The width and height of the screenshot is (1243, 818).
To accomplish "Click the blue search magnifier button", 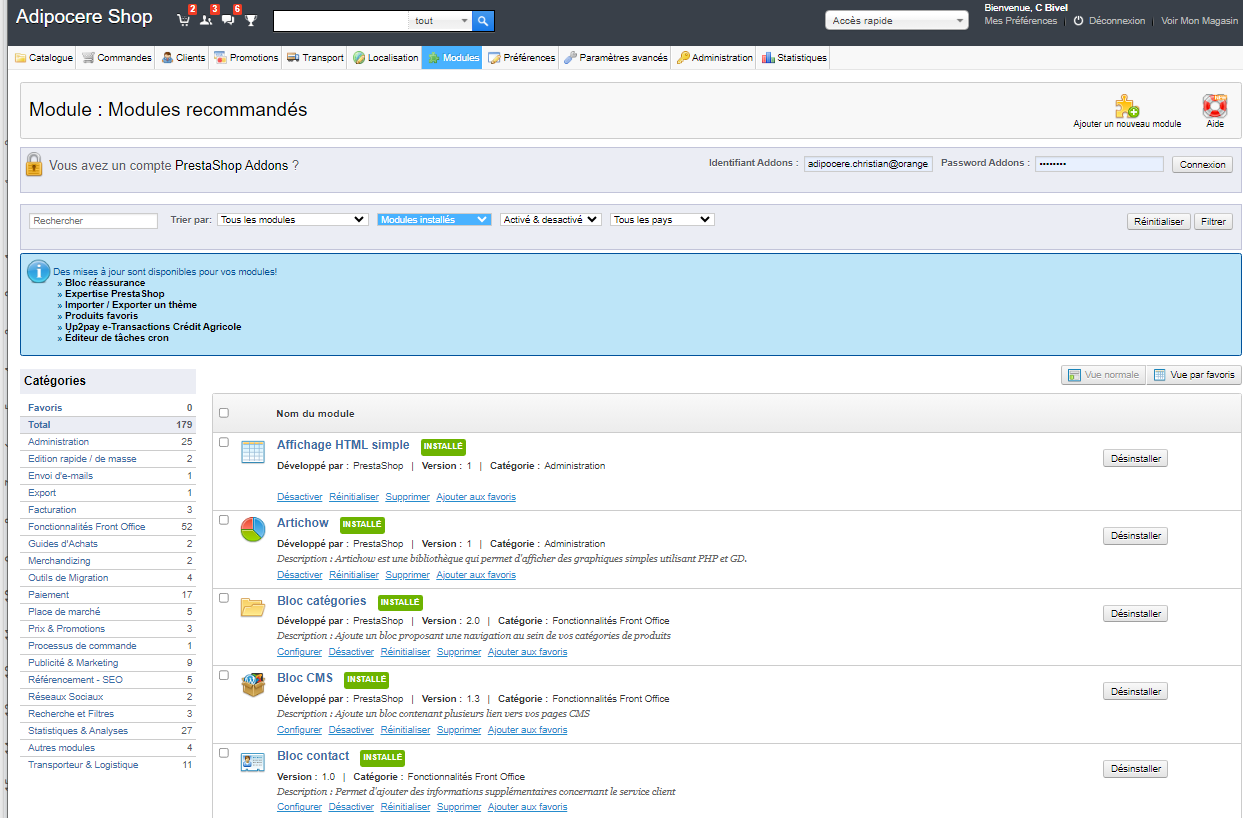I will pos(483,21).
